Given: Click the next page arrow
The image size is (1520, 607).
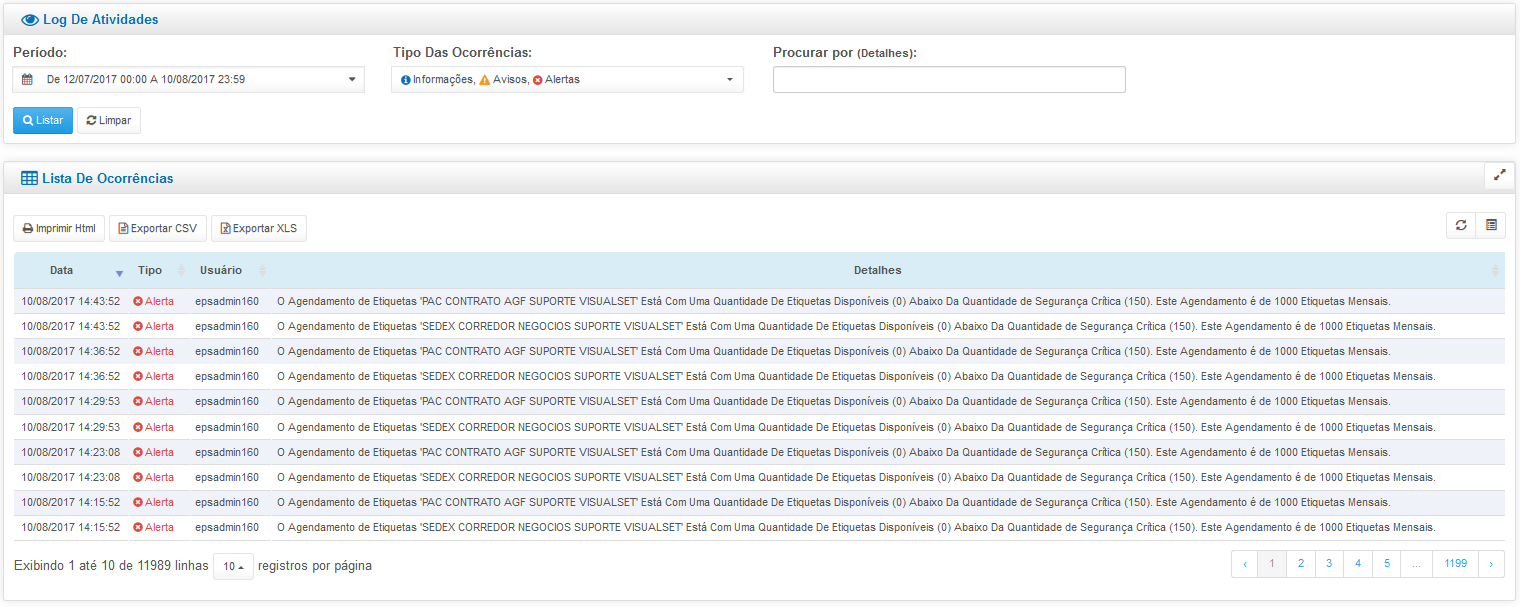Looking at the screenshot, I should click(1490, 564).
